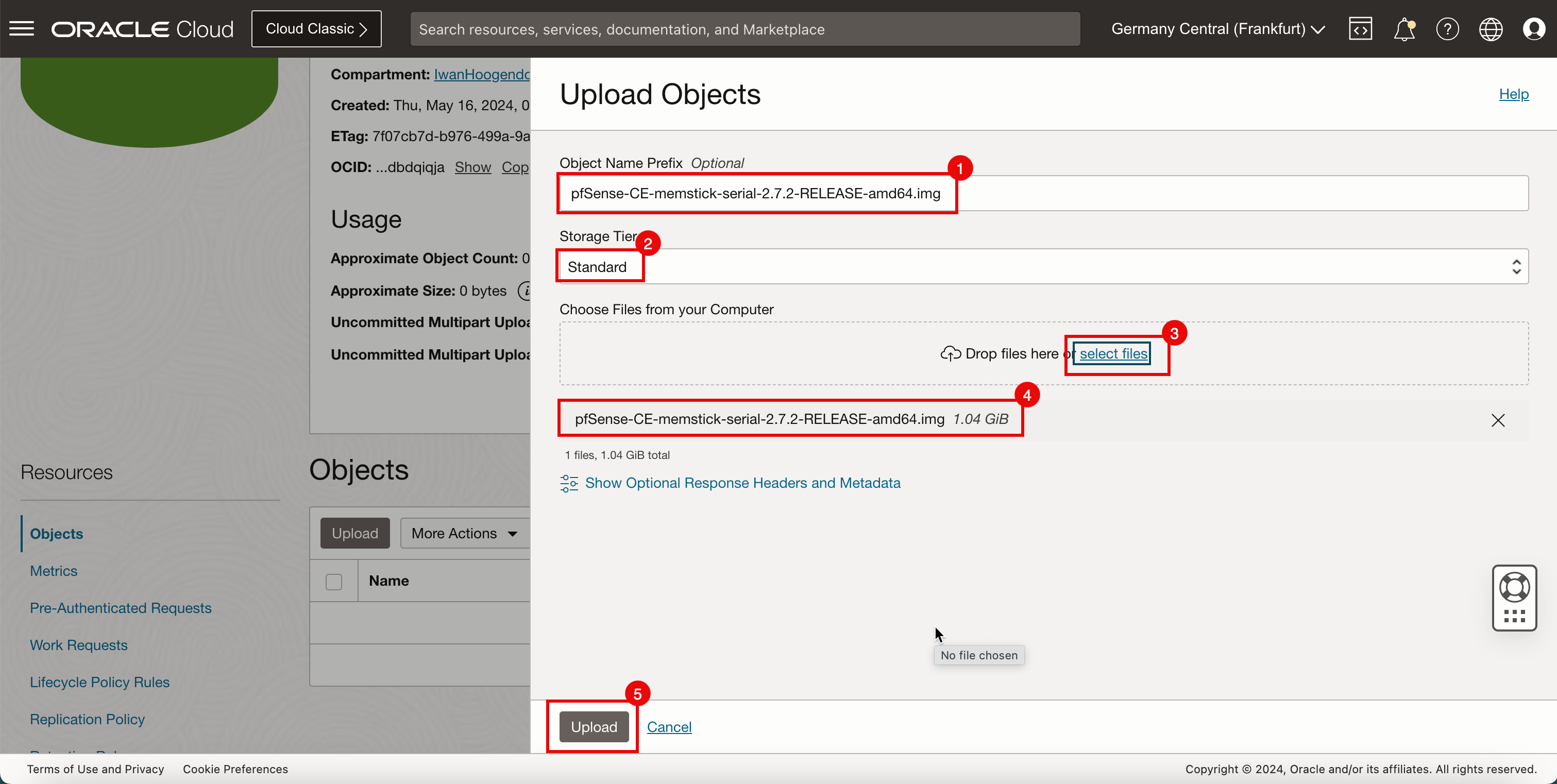
Task: Go to Lifecycle Policy Rules resource
Action: tap(100, 682)
